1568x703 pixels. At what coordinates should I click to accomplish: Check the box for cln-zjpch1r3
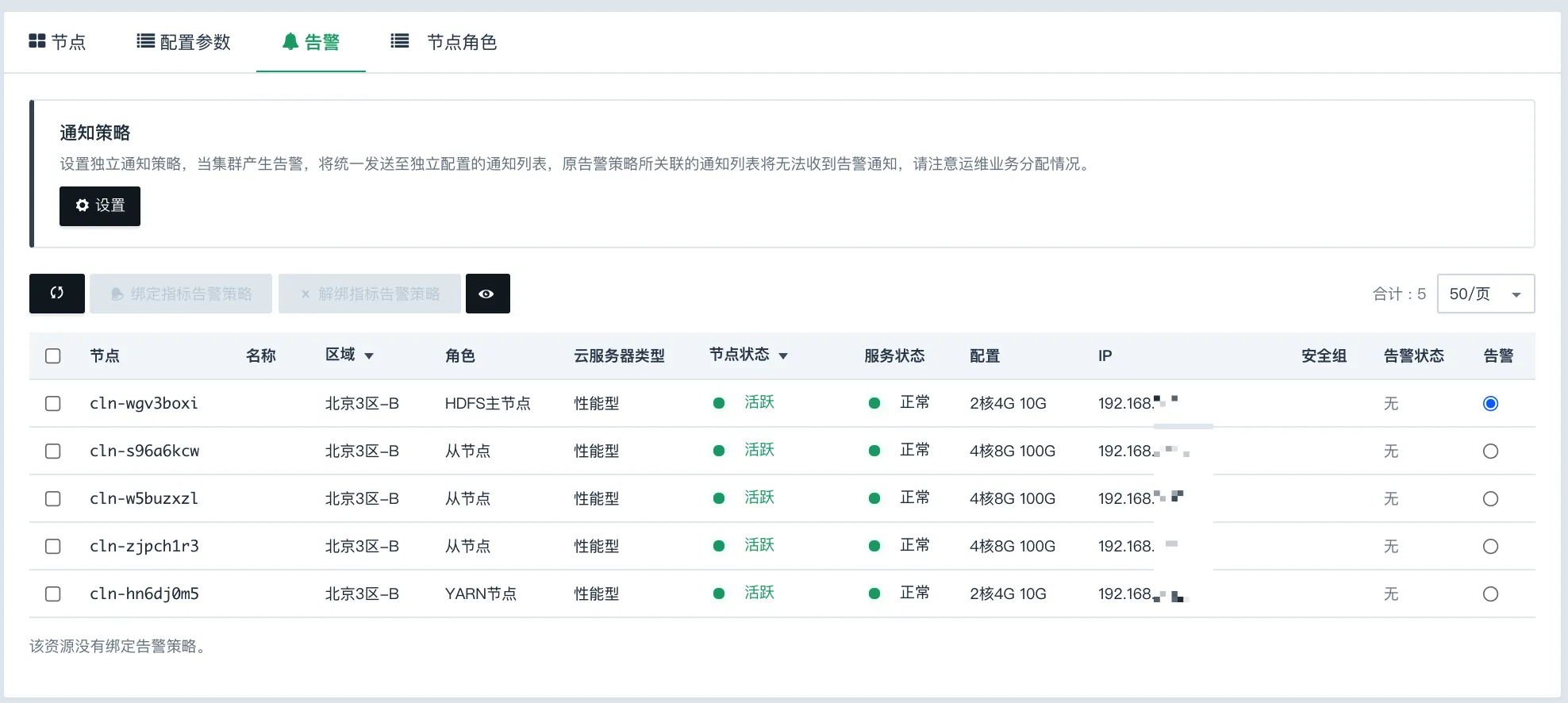pos(53,547)
